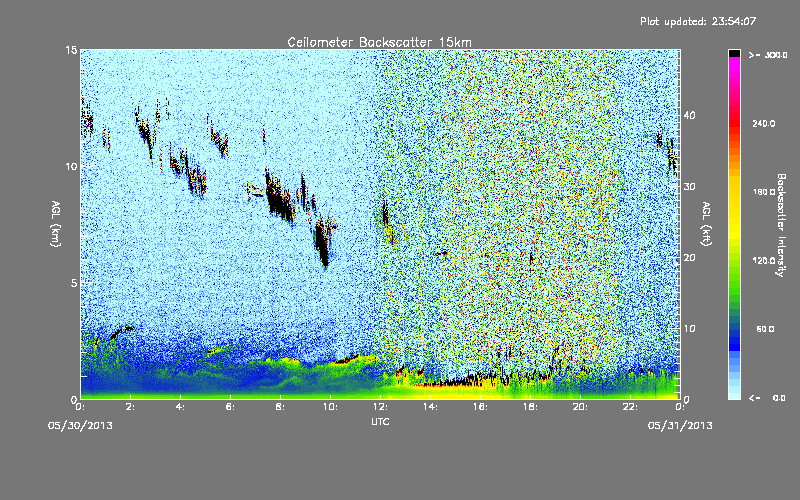The width and height of the screenshot is (800, 500).
Task: Click the 15 km tick on left axis
Action: pos(71,50)
